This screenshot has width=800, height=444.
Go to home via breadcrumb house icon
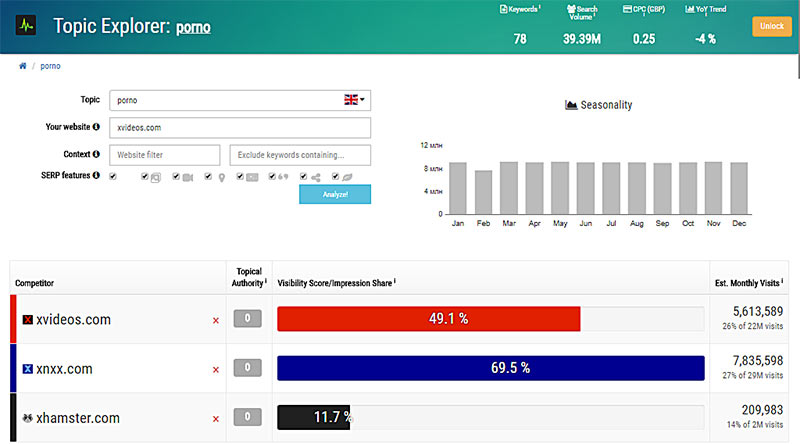tap(22, 66)
